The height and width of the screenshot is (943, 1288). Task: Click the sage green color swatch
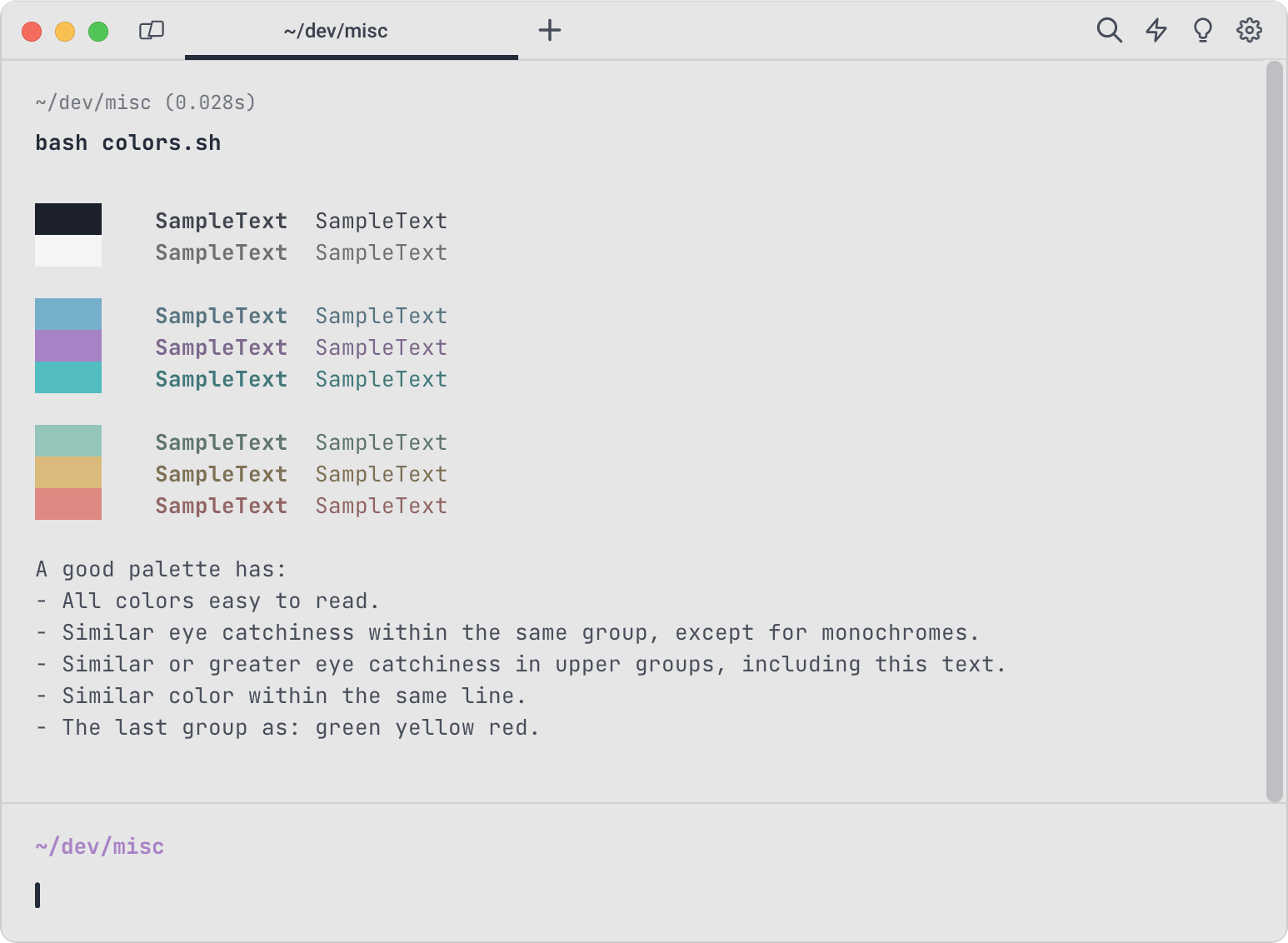(68, 441)
